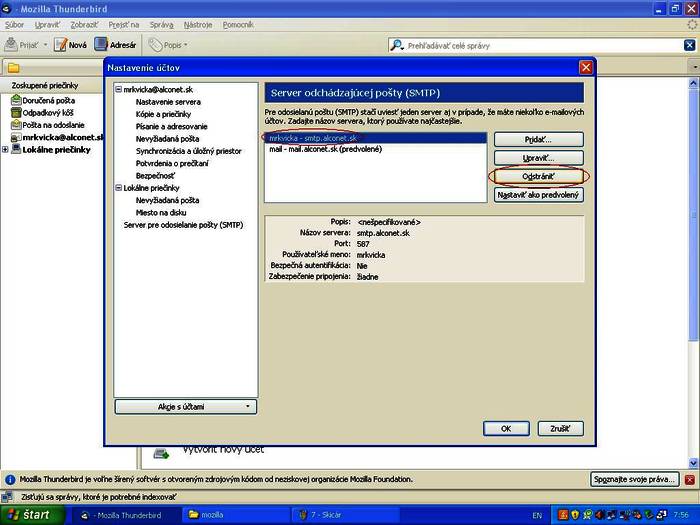The width and height of the screenshot is (700, 525).
Task: Click the search magnifier icon in search box
Action: [x=397, y=45]
